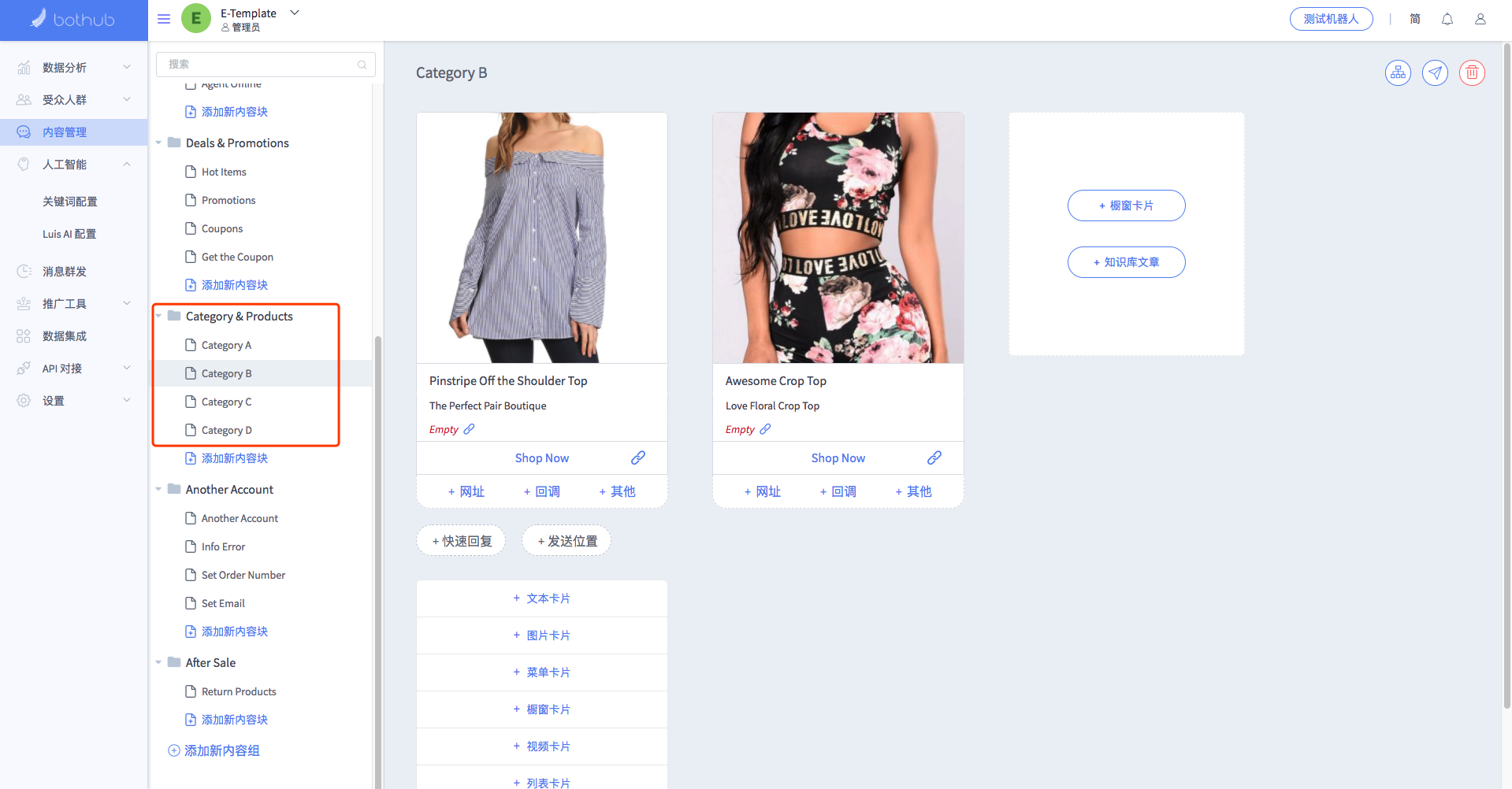Image resolution: width=1512 pixels, height=789 pixels.
Task: Add 其他 button to Crop Top card
Action: (x=913, y=491)
